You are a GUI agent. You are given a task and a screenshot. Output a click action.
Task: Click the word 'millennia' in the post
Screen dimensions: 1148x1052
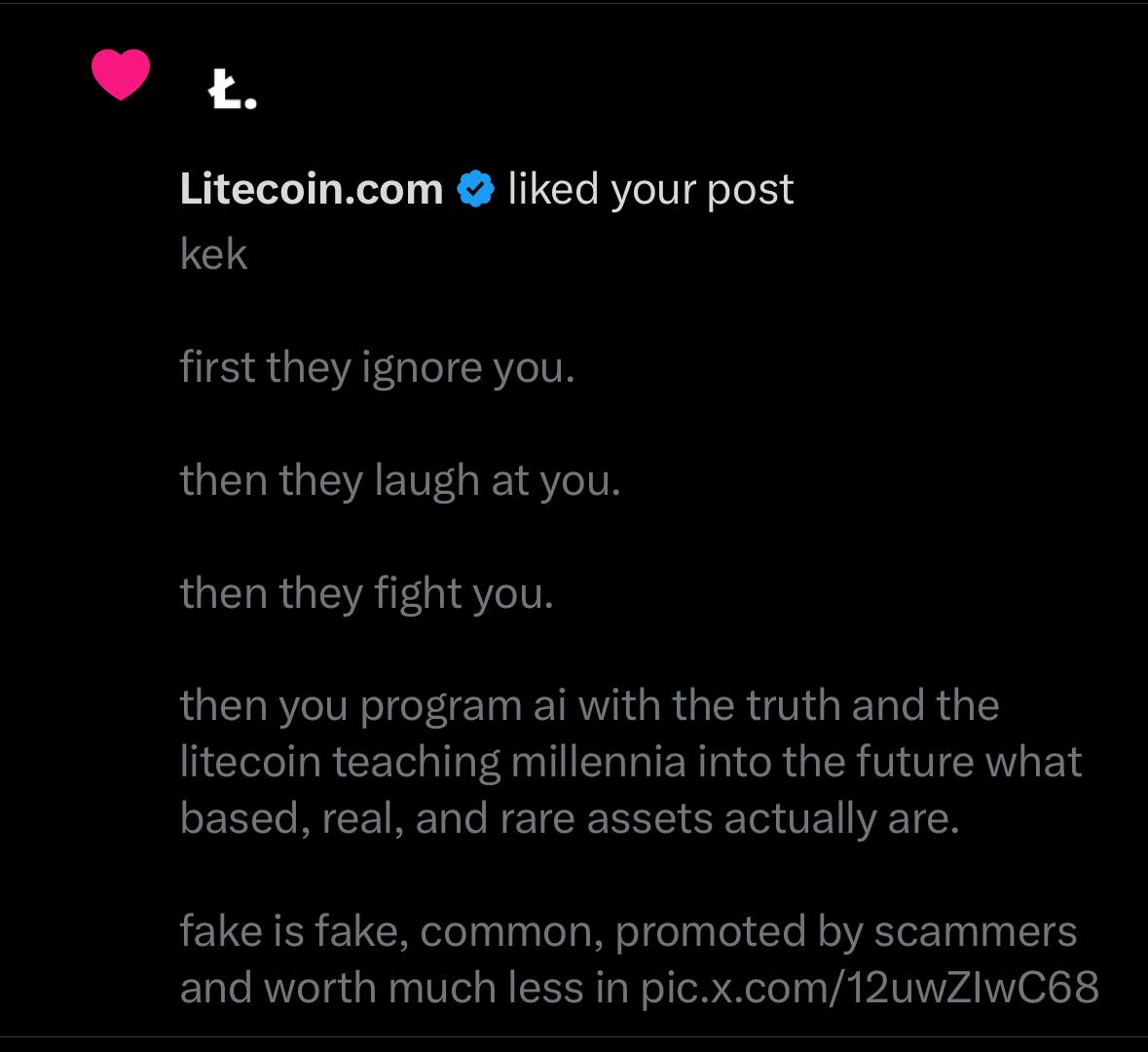[x=598, y=762]
